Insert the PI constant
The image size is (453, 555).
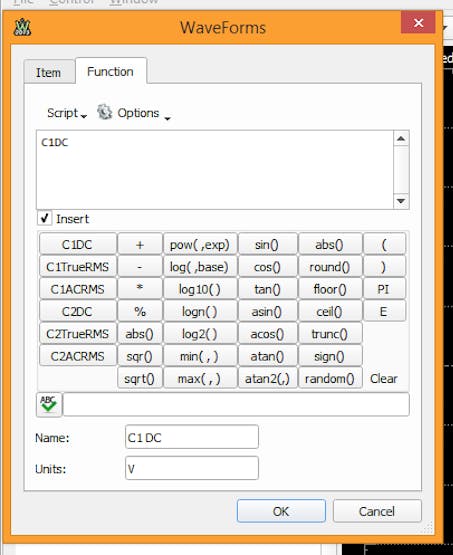click(x=384, y=289)
